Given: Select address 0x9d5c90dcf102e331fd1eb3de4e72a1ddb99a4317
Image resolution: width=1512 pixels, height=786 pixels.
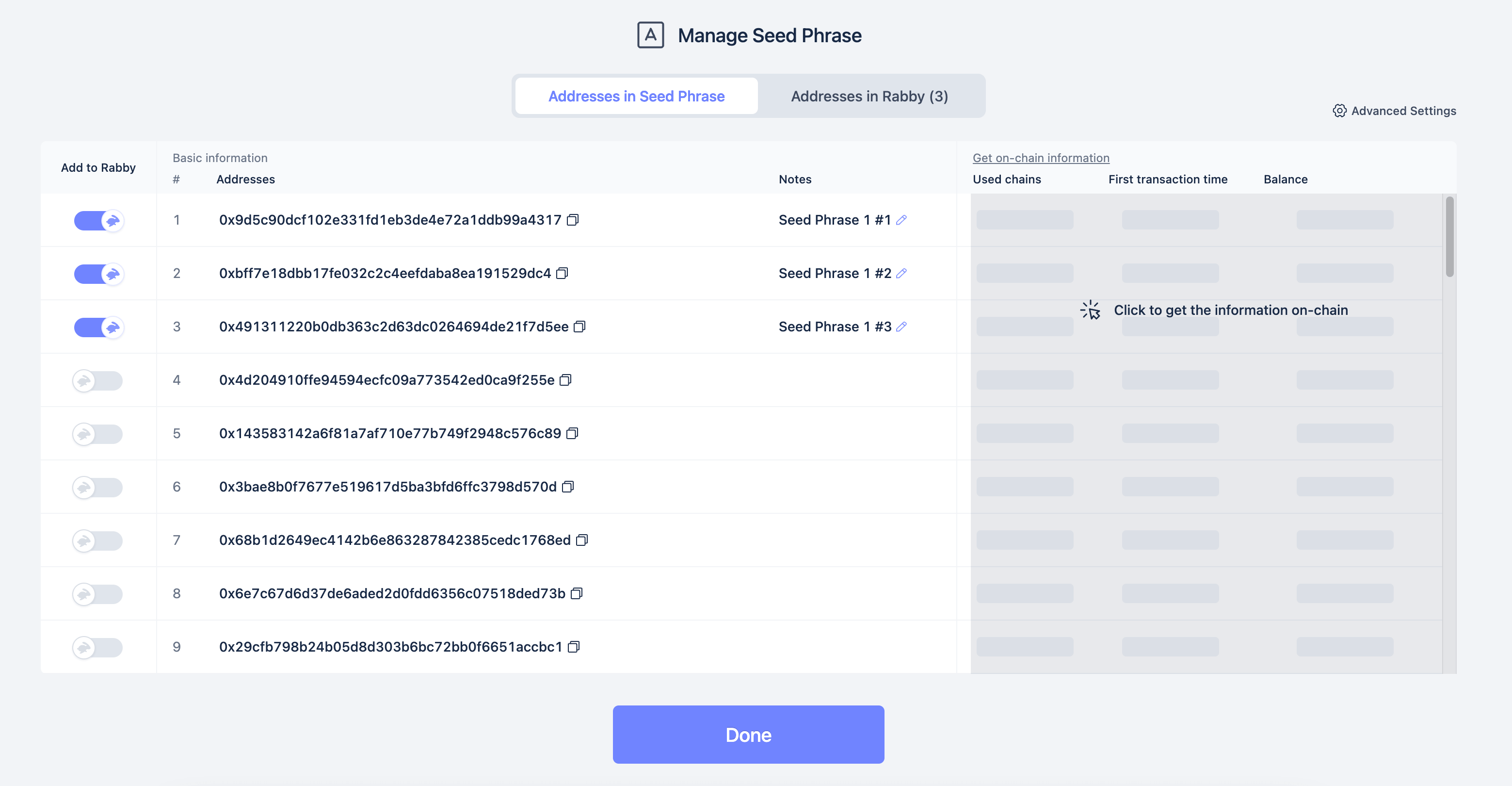Looking at the screenshot, I should (390, 220).
